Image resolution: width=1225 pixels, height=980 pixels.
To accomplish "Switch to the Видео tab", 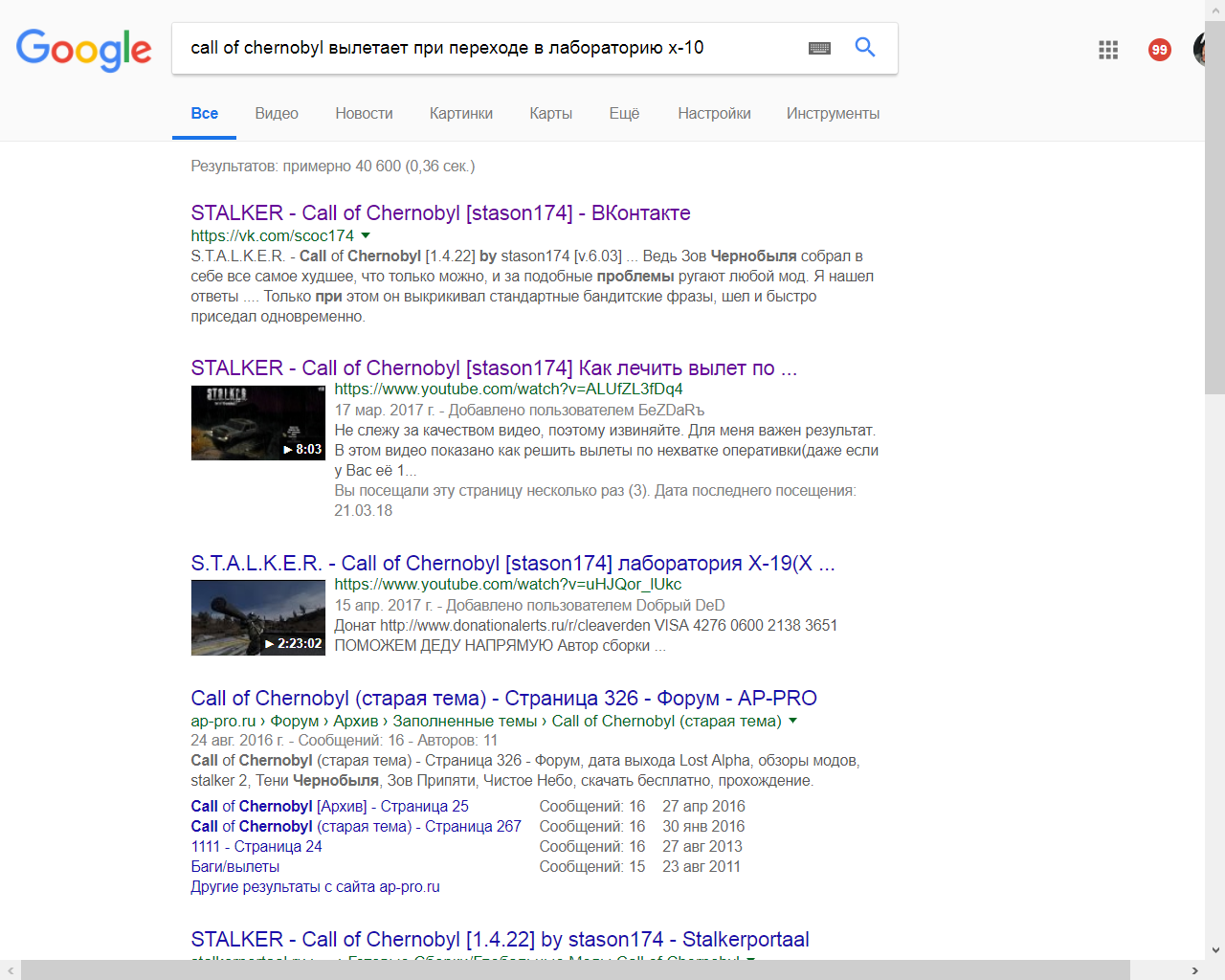I will click(277, 114).
